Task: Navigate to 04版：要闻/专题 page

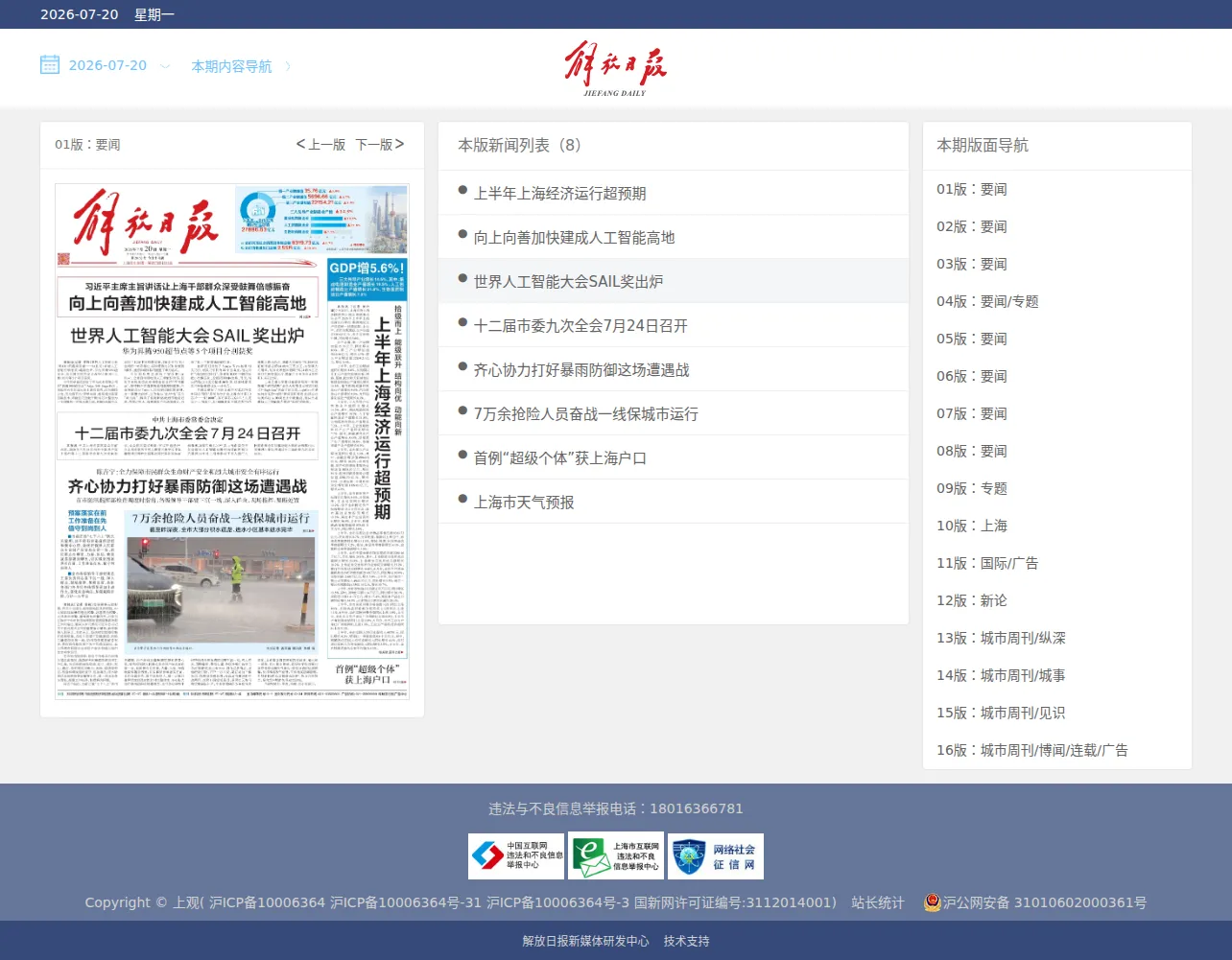Action: click(x=987, y=301)
